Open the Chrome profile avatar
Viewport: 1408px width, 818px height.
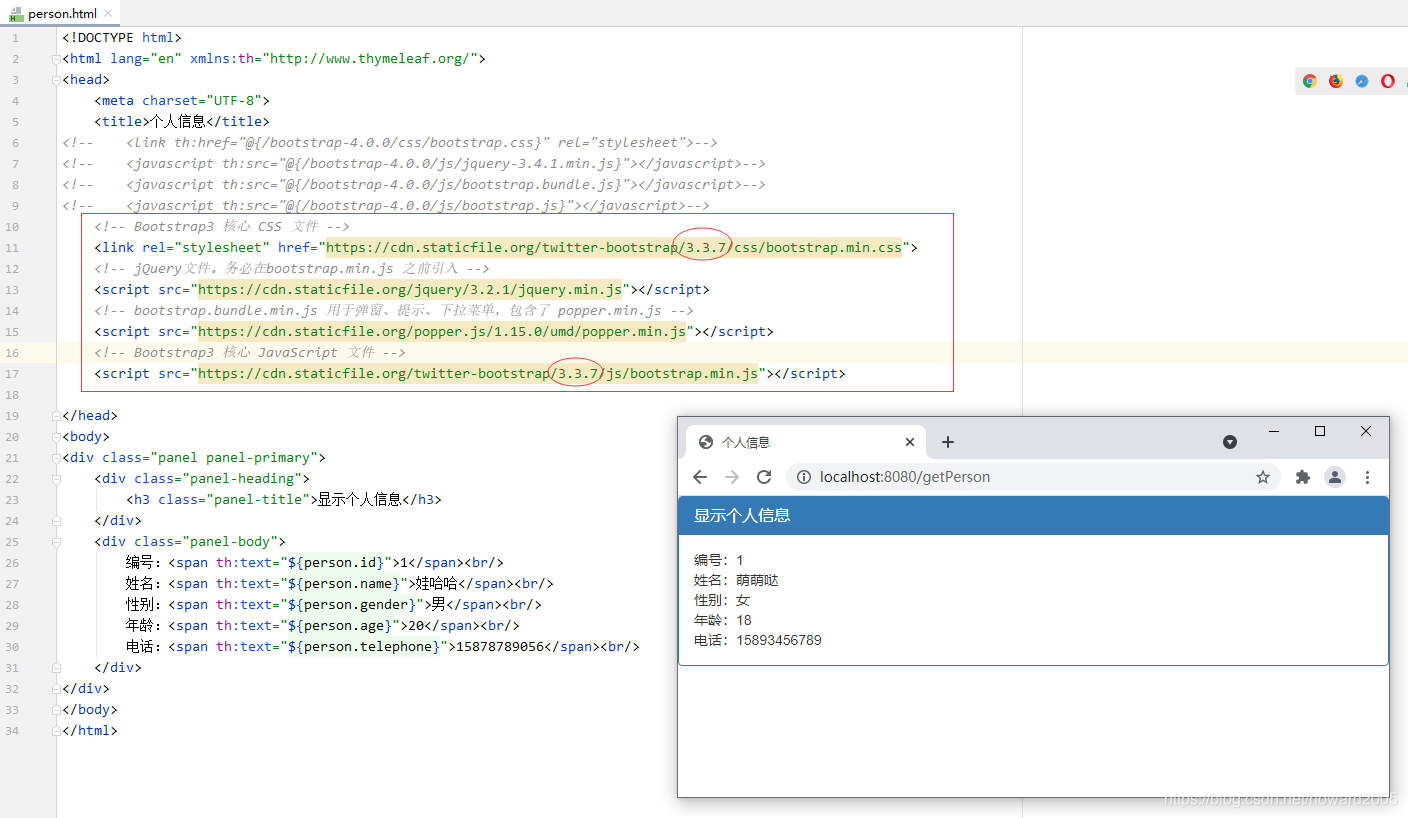1335,477
